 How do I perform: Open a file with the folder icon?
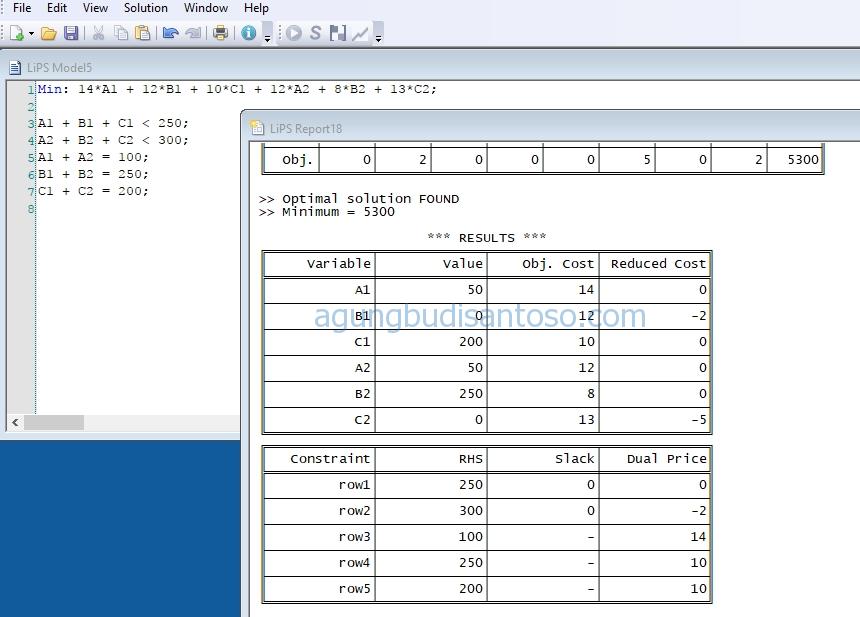point(49,33)
